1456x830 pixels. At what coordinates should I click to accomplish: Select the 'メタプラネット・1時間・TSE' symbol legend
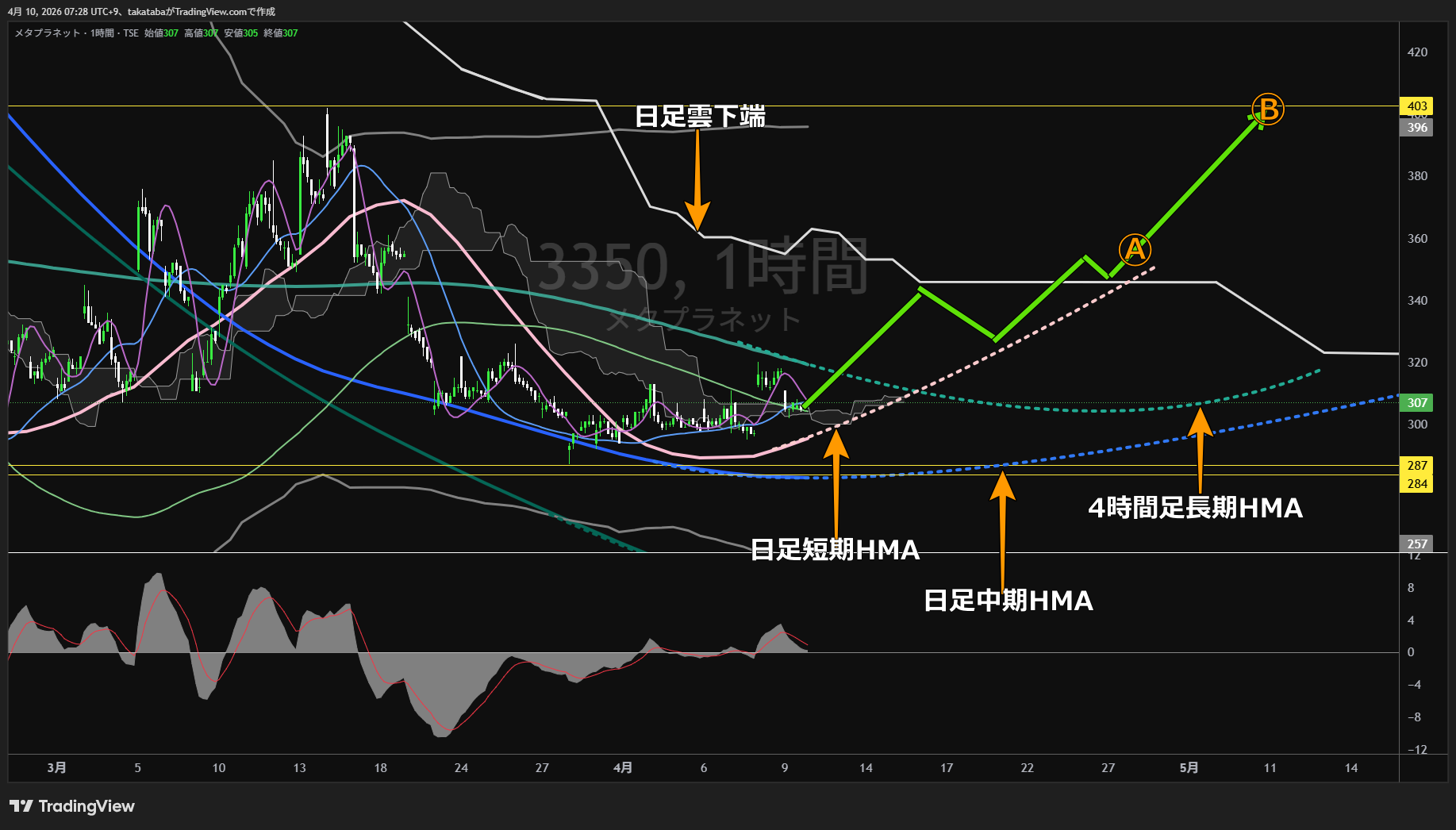[x=76, y=33]
